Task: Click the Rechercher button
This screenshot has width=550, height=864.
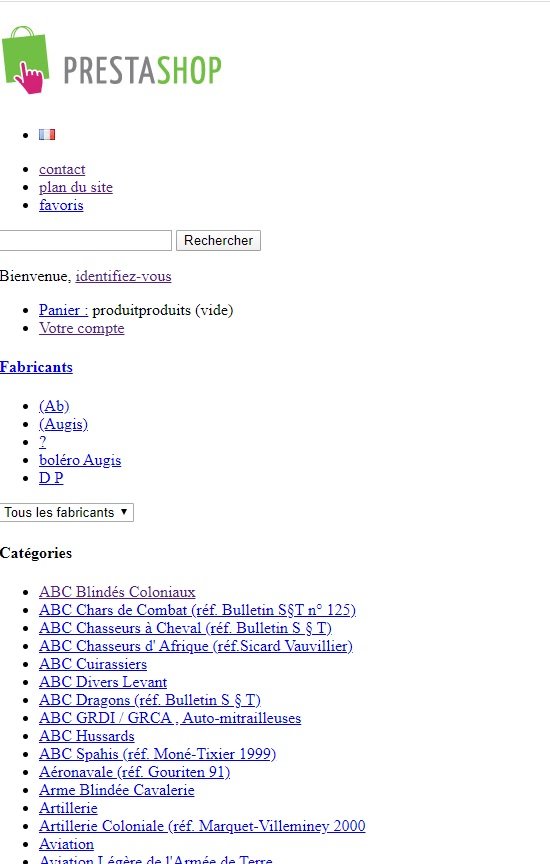Action: tap(218, 240)
